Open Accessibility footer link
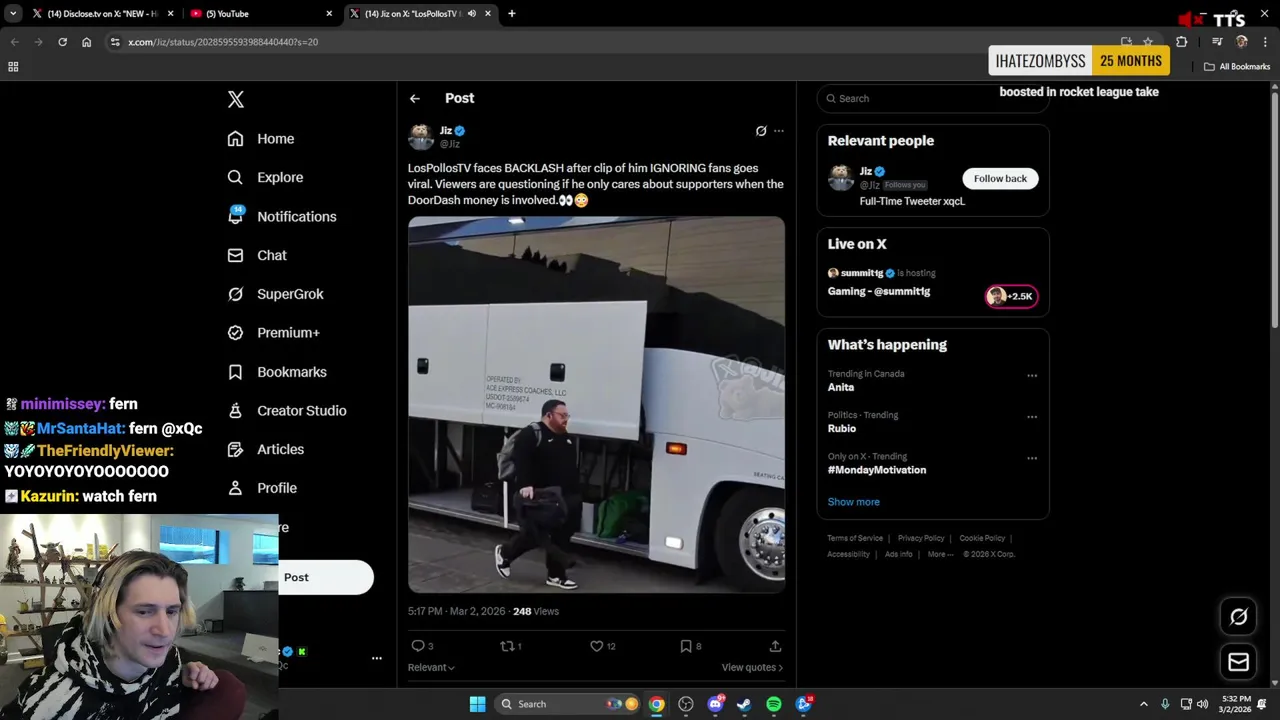1280x720 pixels. [x=848, y=554]
